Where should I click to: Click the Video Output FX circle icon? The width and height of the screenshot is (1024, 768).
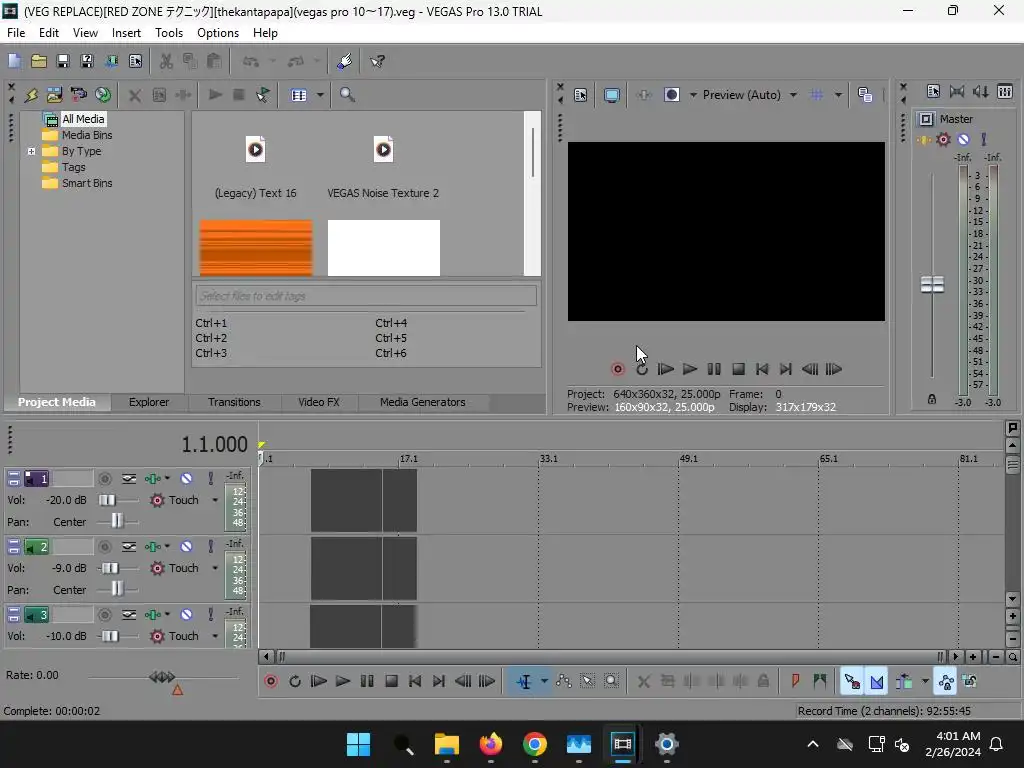(671, 95)
